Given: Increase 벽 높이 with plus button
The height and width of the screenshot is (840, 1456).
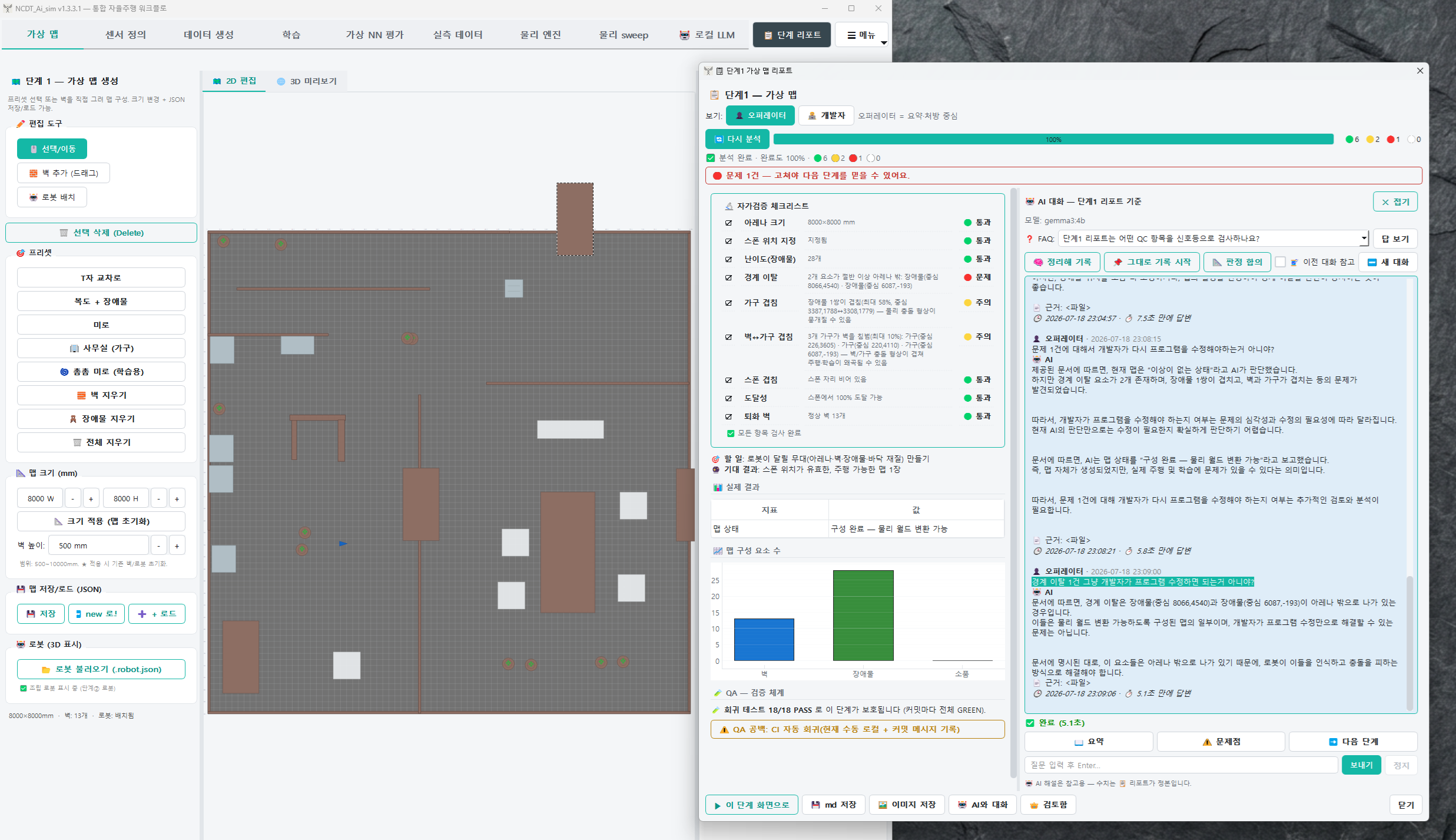Looking at the screenshot, I should 177,545.
